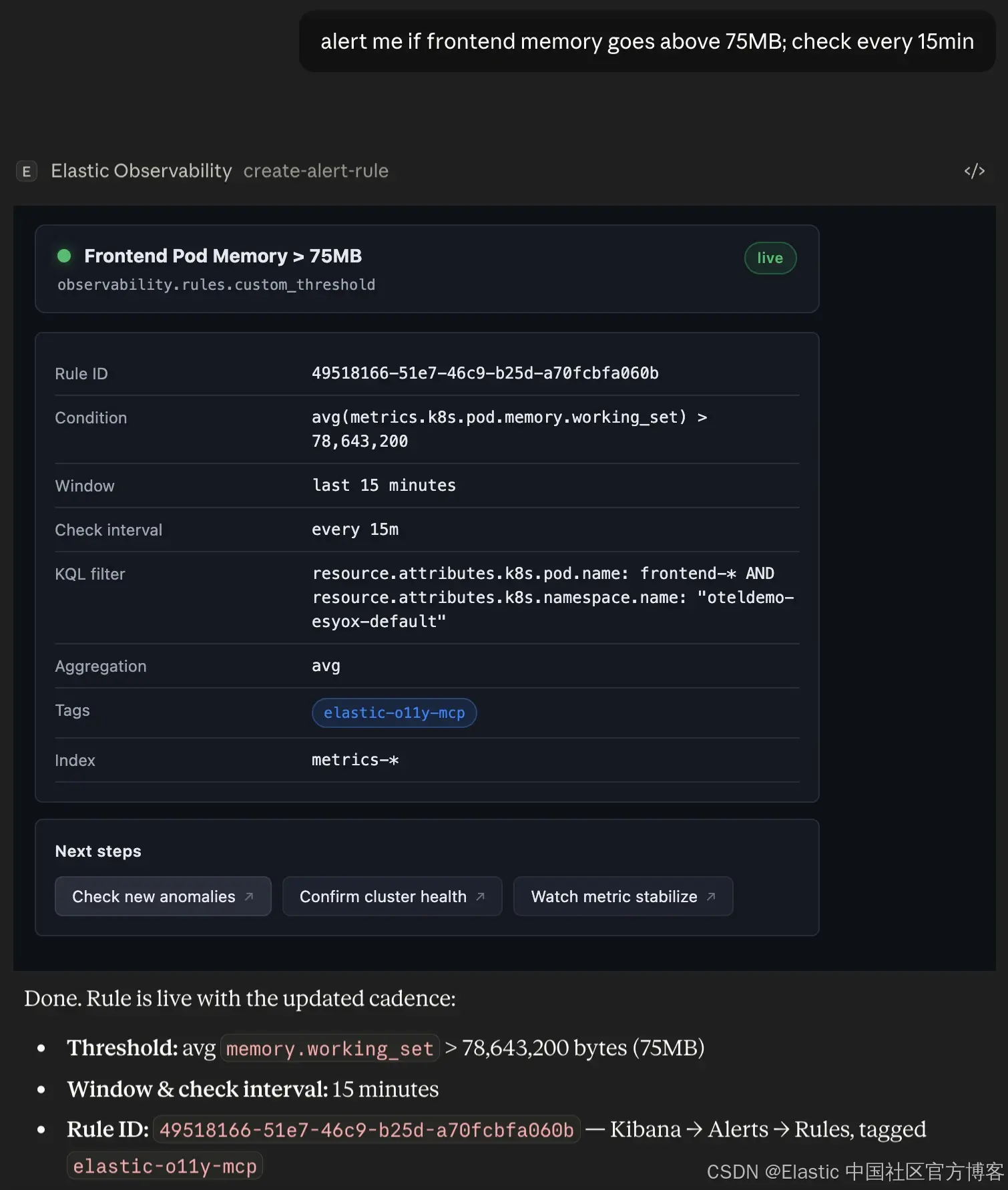The image size is (1008, 1190).
Task: Click Check new anomalies button
Action: 163,896
